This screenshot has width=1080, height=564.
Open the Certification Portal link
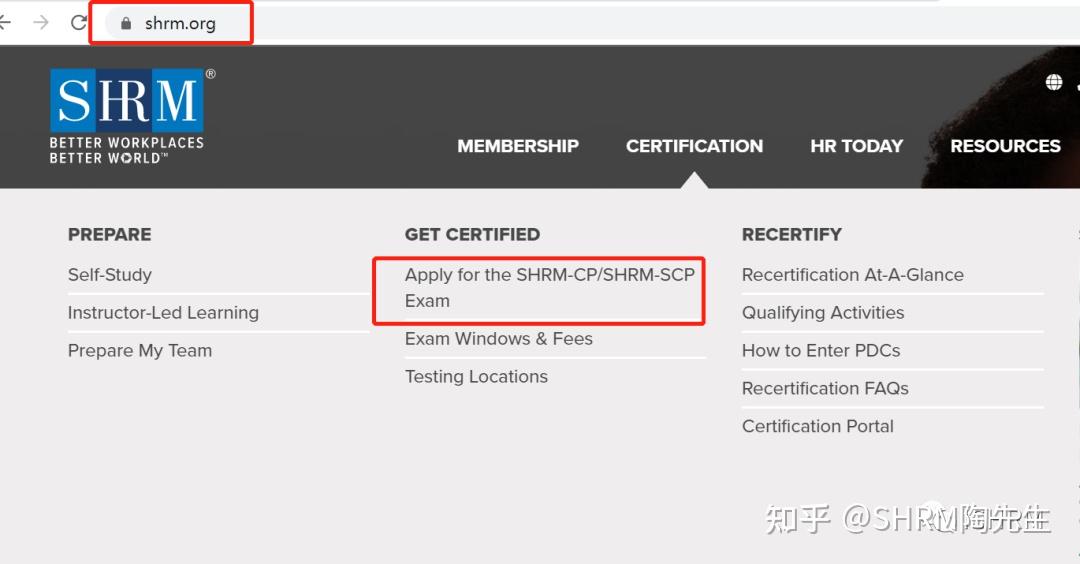point(817,426)
